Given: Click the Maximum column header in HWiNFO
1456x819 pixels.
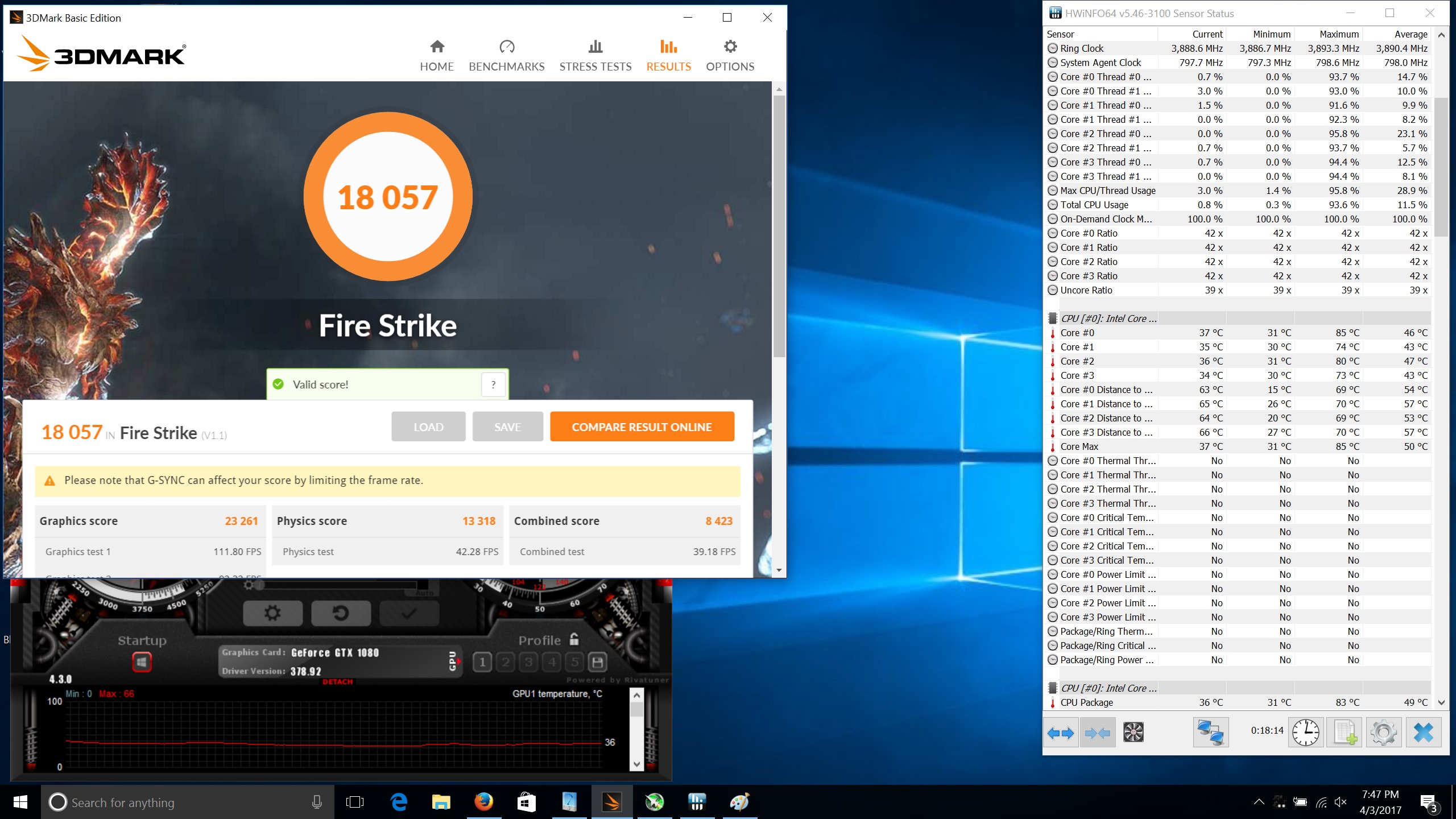Looking at the screenshot, I should pos(1329,34).
